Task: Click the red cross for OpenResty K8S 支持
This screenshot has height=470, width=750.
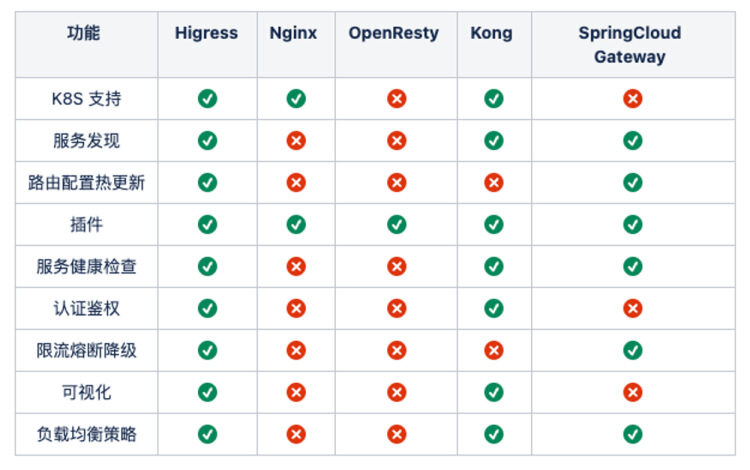Action: [397, 99]
